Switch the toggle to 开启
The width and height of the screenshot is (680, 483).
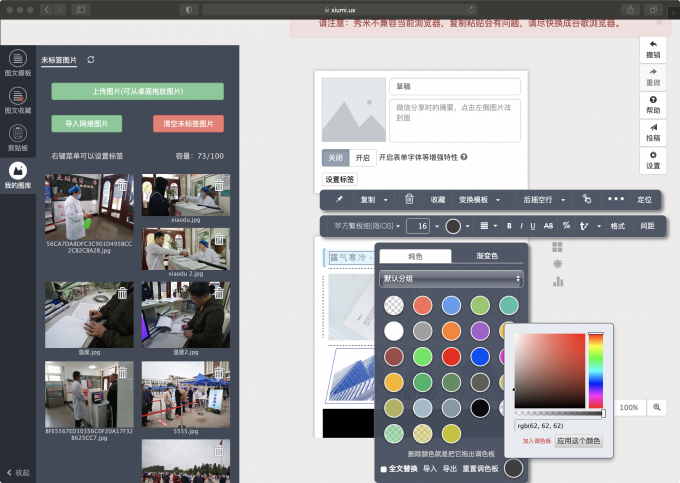coord(363,157)
